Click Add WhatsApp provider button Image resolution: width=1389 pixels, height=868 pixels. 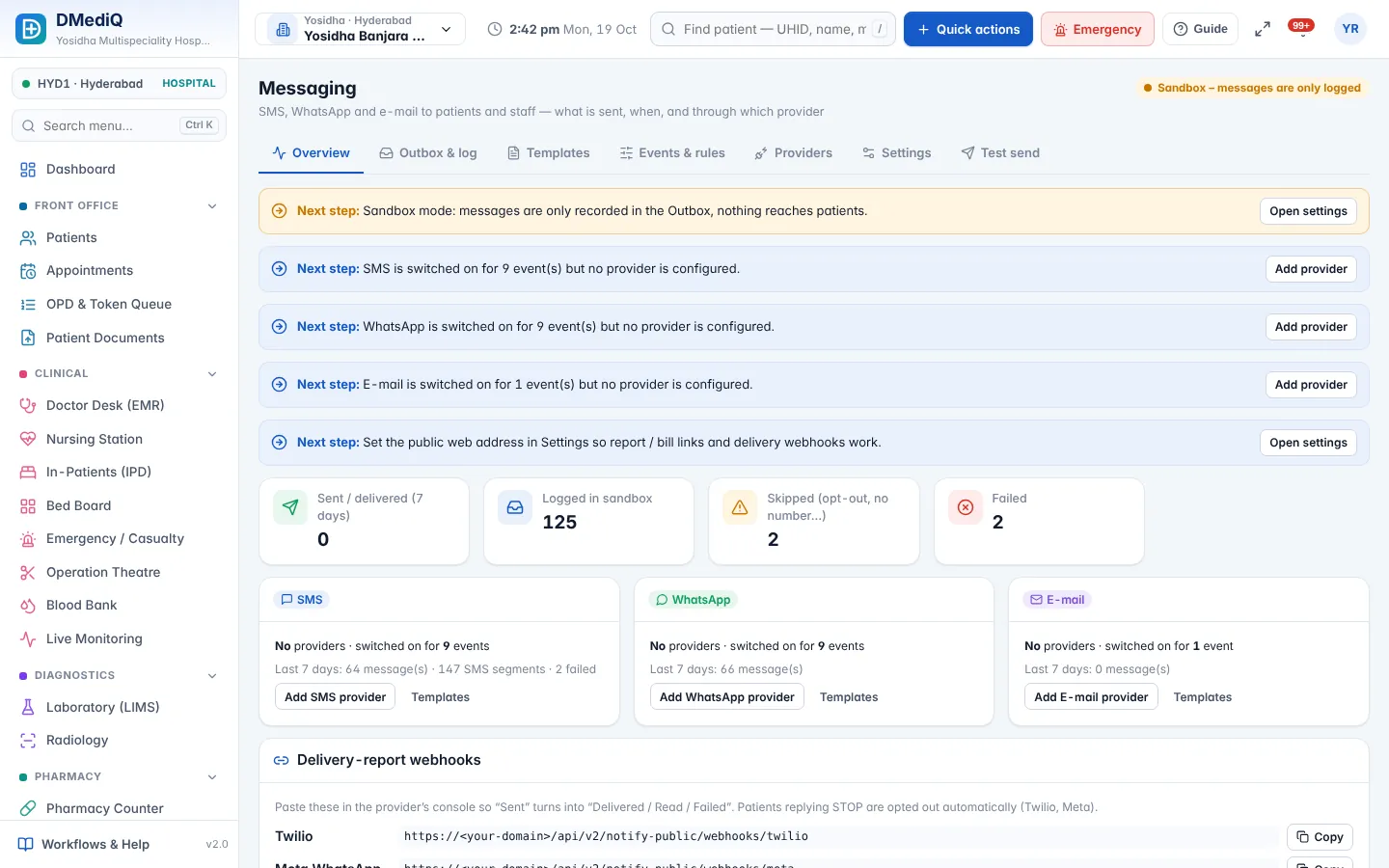pyautogui.click(x=727, y=697)
